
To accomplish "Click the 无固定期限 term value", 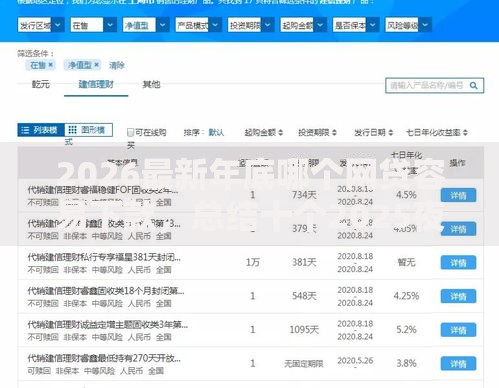I will tap(304, 364).
